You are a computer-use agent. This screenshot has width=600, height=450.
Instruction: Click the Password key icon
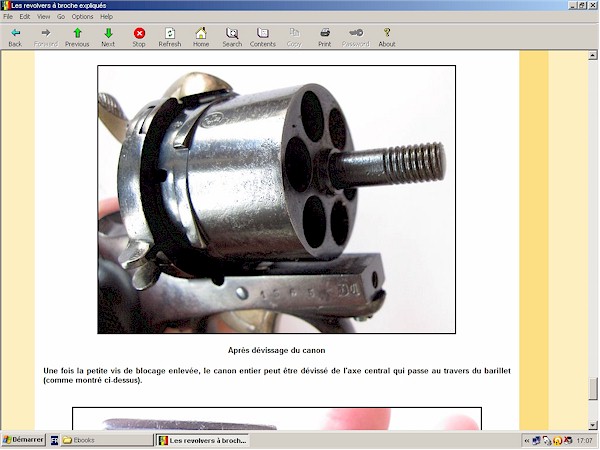click(356, 37)
